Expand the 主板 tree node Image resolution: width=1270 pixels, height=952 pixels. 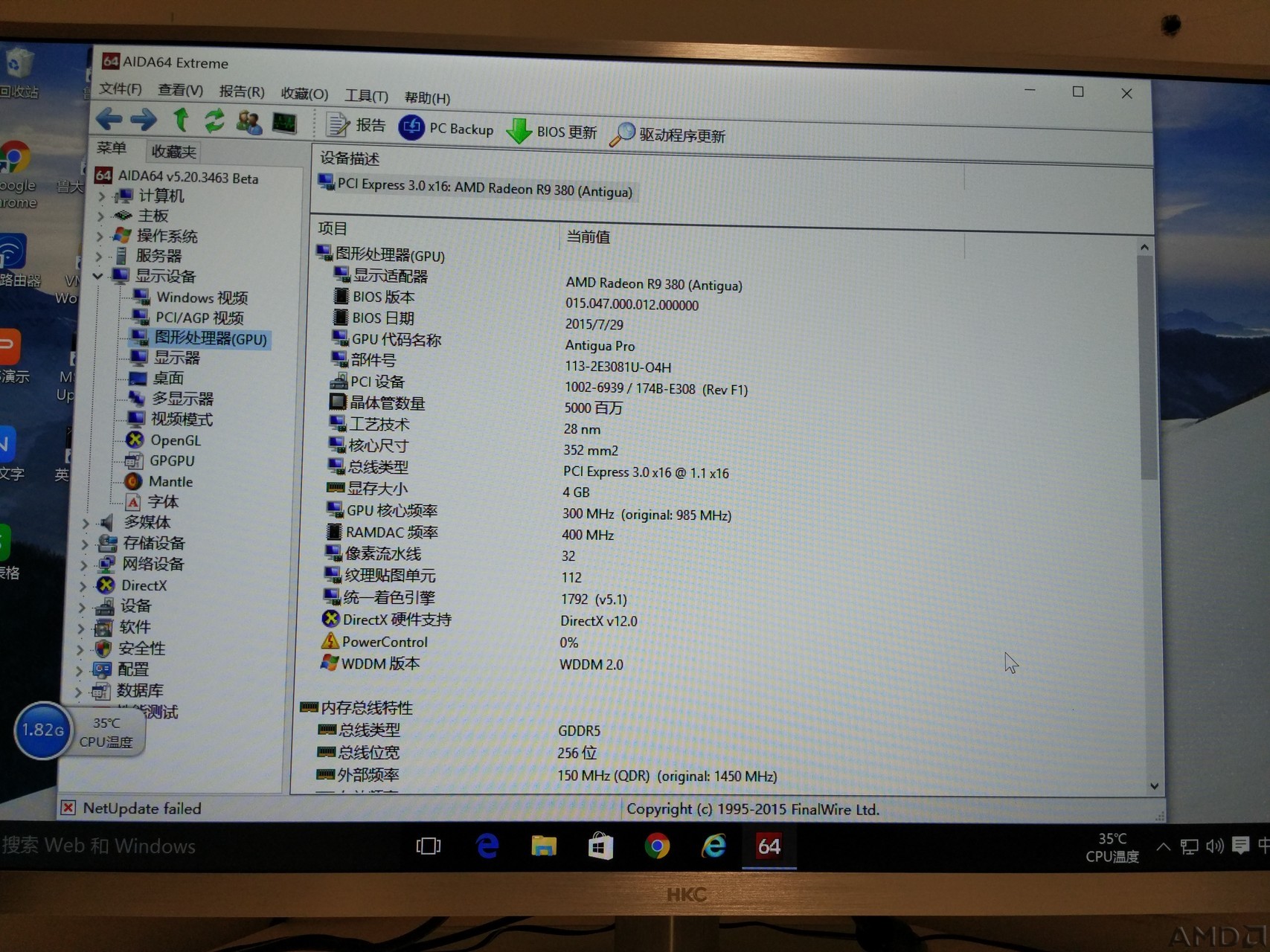click(101, 216)
